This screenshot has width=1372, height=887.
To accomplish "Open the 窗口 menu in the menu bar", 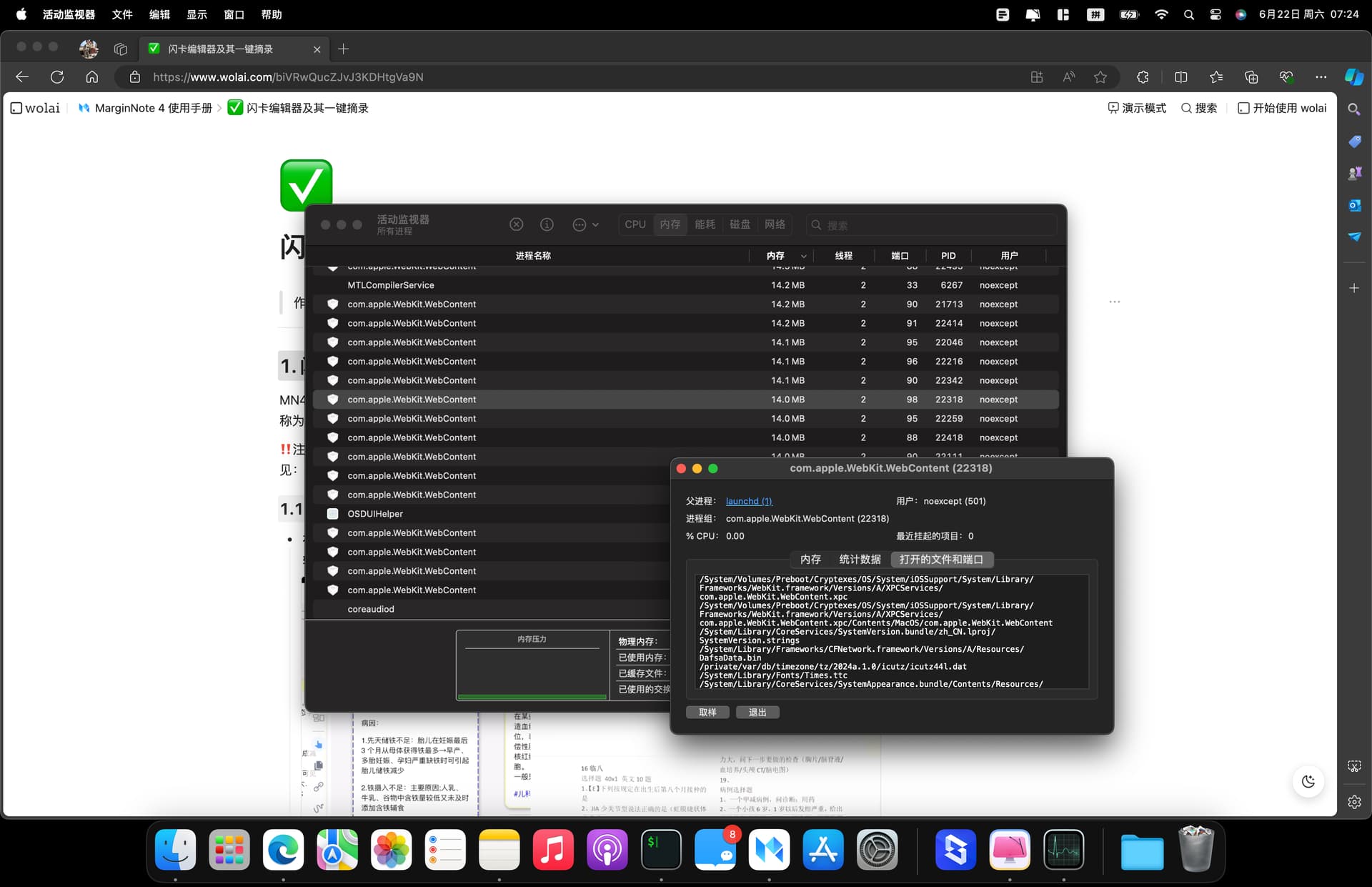I will click(x=234, y=14).
